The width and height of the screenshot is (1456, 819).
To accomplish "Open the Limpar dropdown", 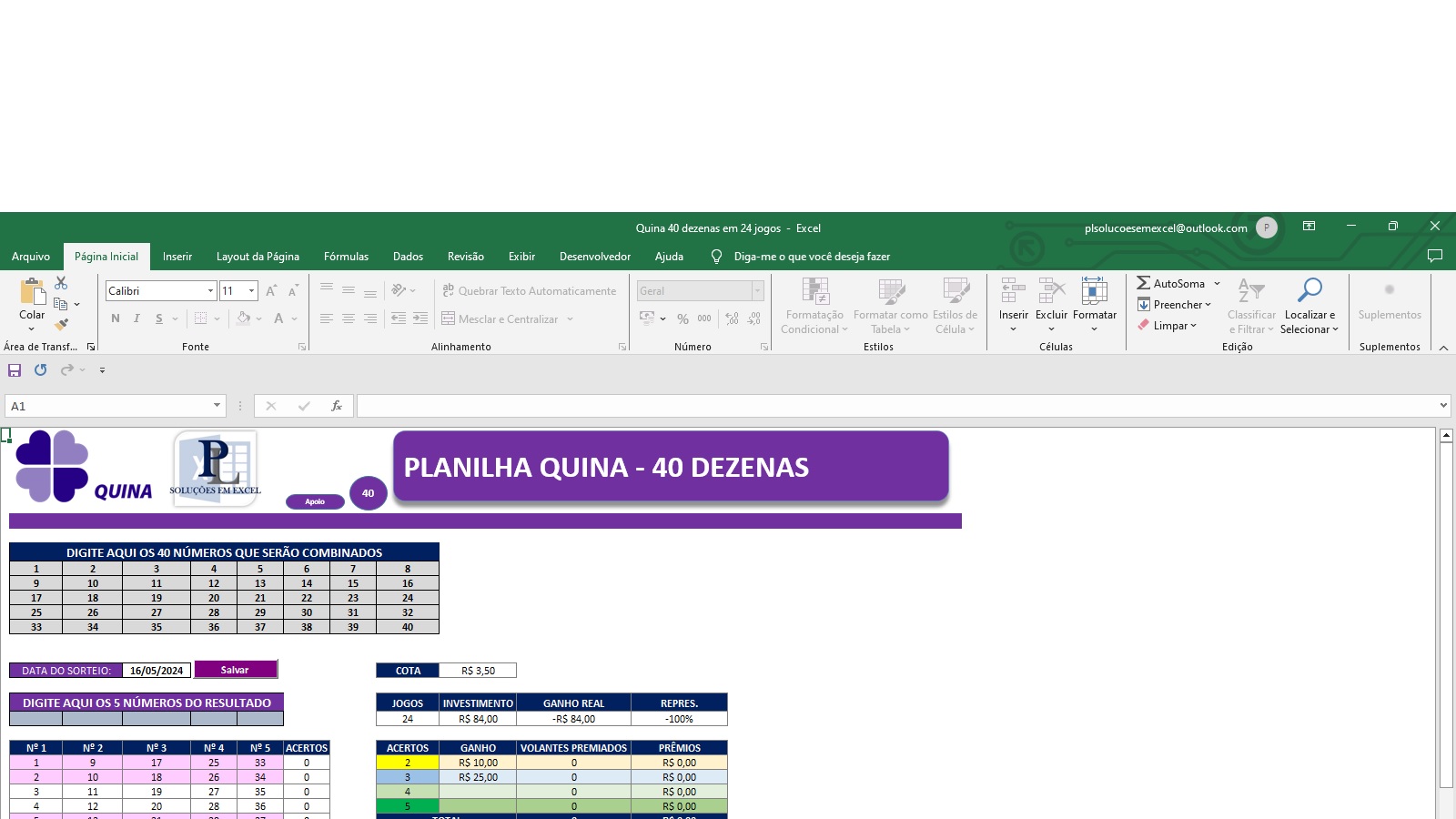I will (1167, 325).
